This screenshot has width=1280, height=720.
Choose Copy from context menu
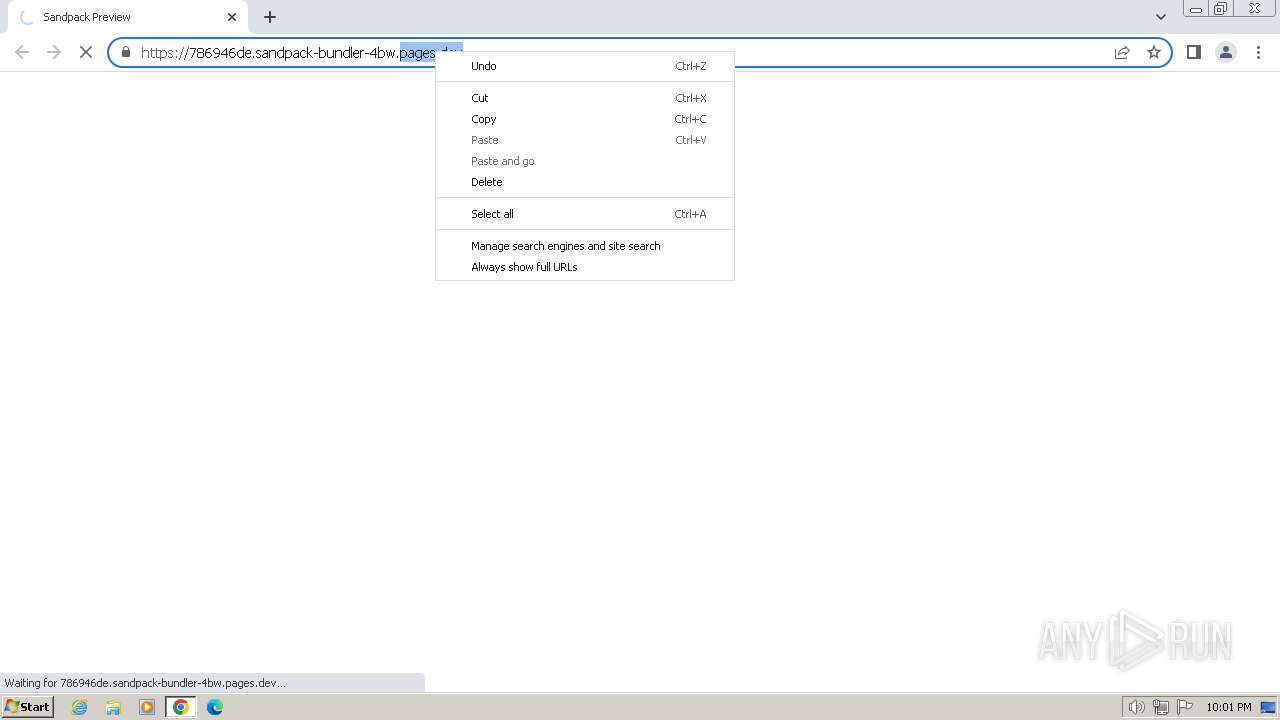pyautogui.click(x=585, y=119)
